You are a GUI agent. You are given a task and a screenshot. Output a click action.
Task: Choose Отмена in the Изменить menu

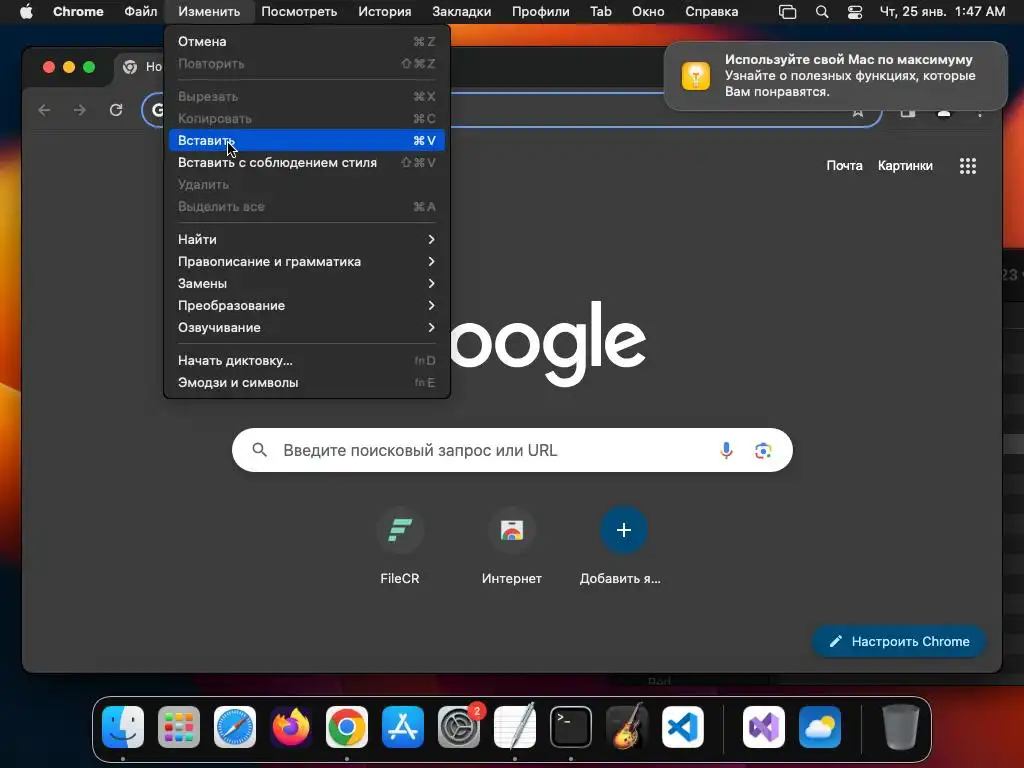306,41
